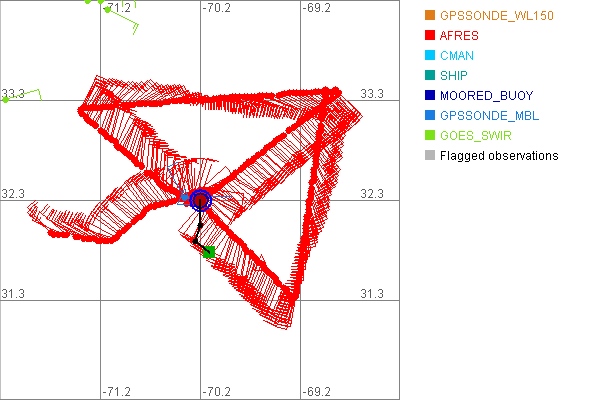Click the 31.3 latitude label on right

372,293
